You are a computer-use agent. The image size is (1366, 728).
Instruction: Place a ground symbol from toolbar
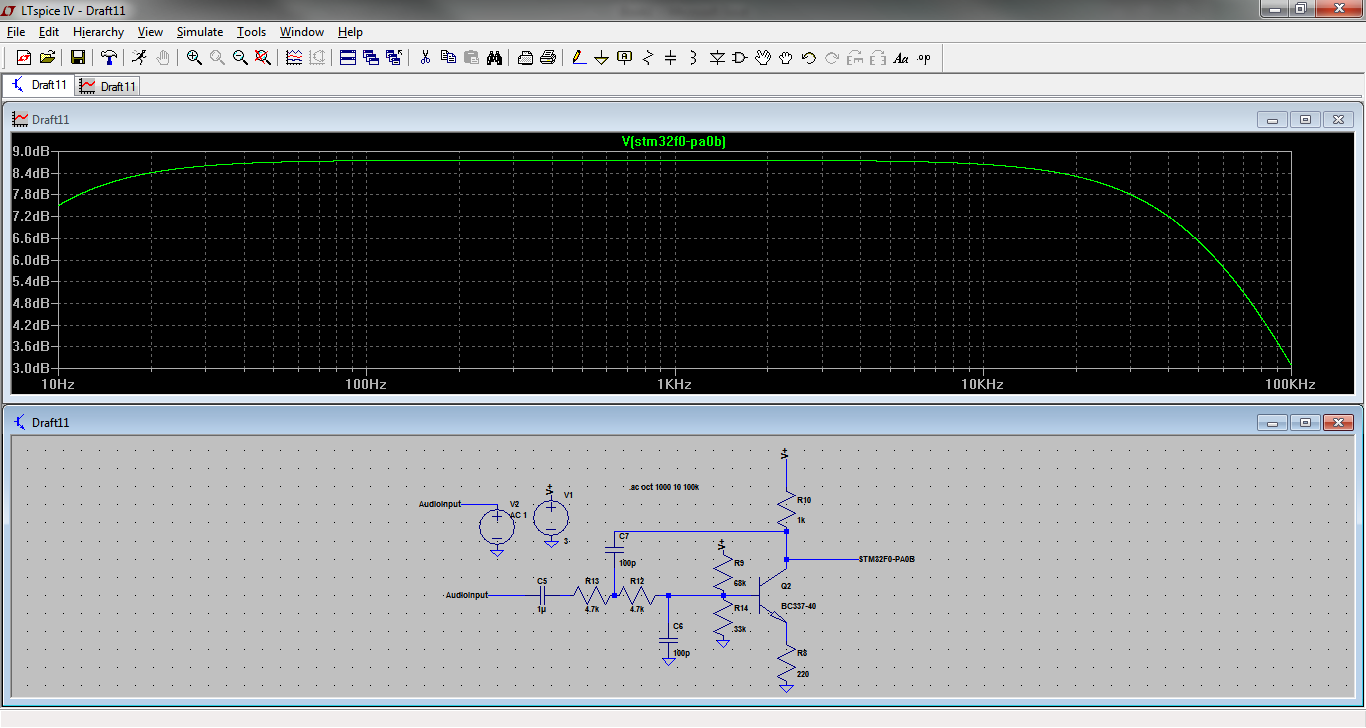point(601,58)
